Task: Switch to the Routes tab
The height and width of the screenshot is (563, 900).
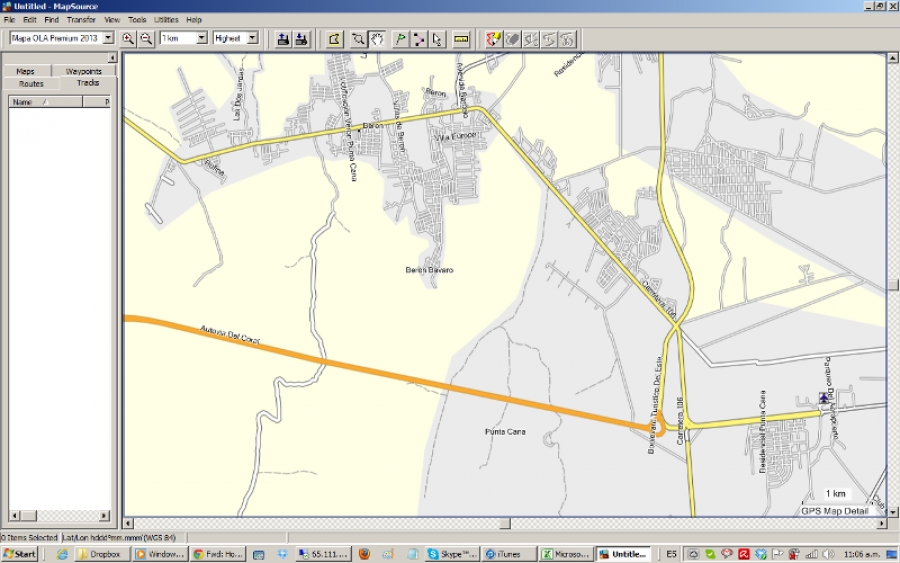Action: click(31, 83)
